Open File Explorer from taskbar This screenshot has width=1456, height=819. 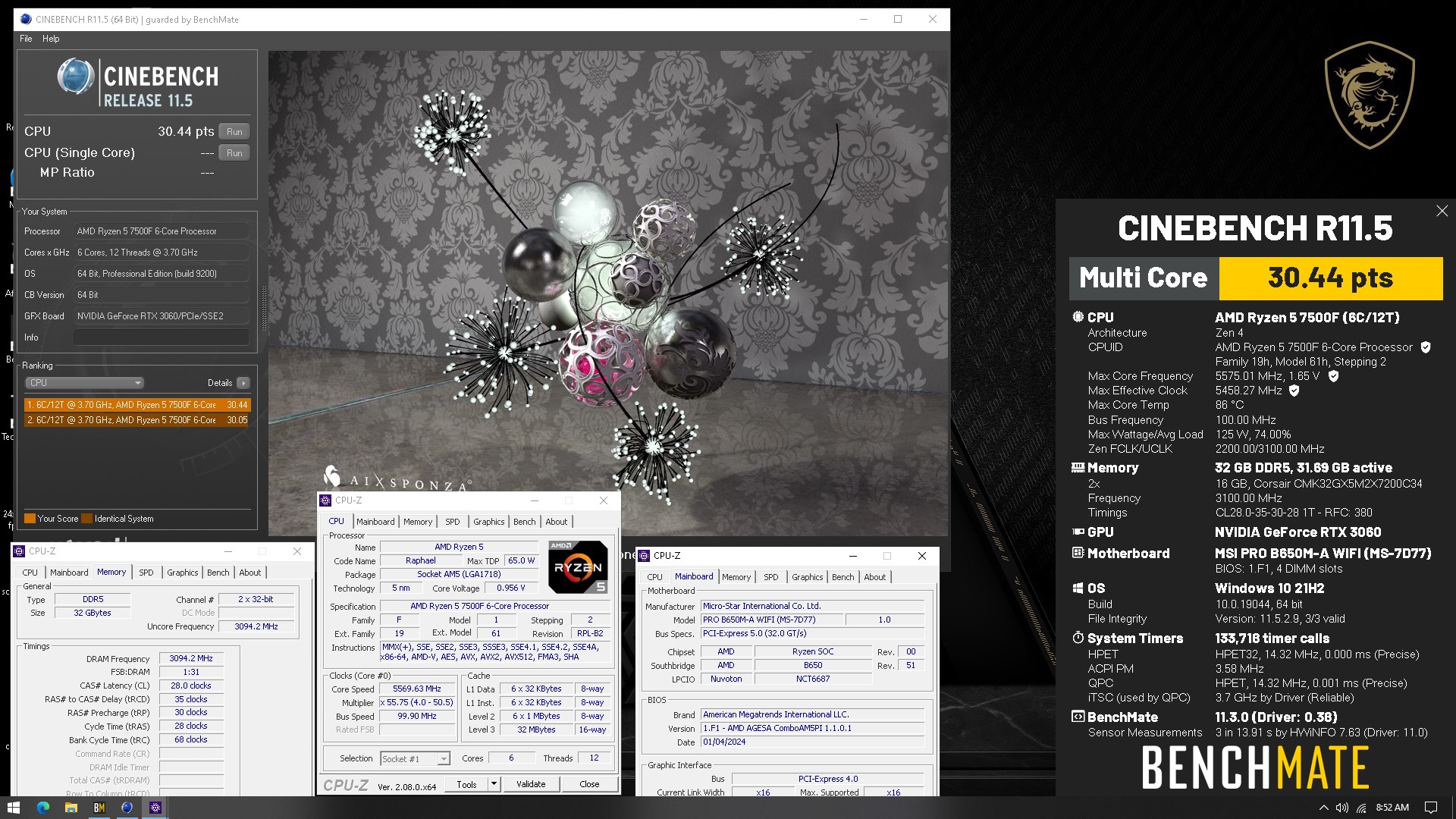[x=71, y=808]
